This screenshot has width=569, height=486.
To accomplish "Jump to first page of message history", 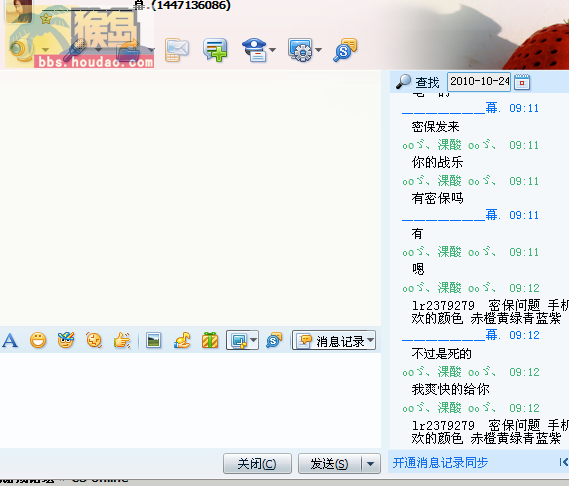I will pyautogui.click(x=564, y=462).
